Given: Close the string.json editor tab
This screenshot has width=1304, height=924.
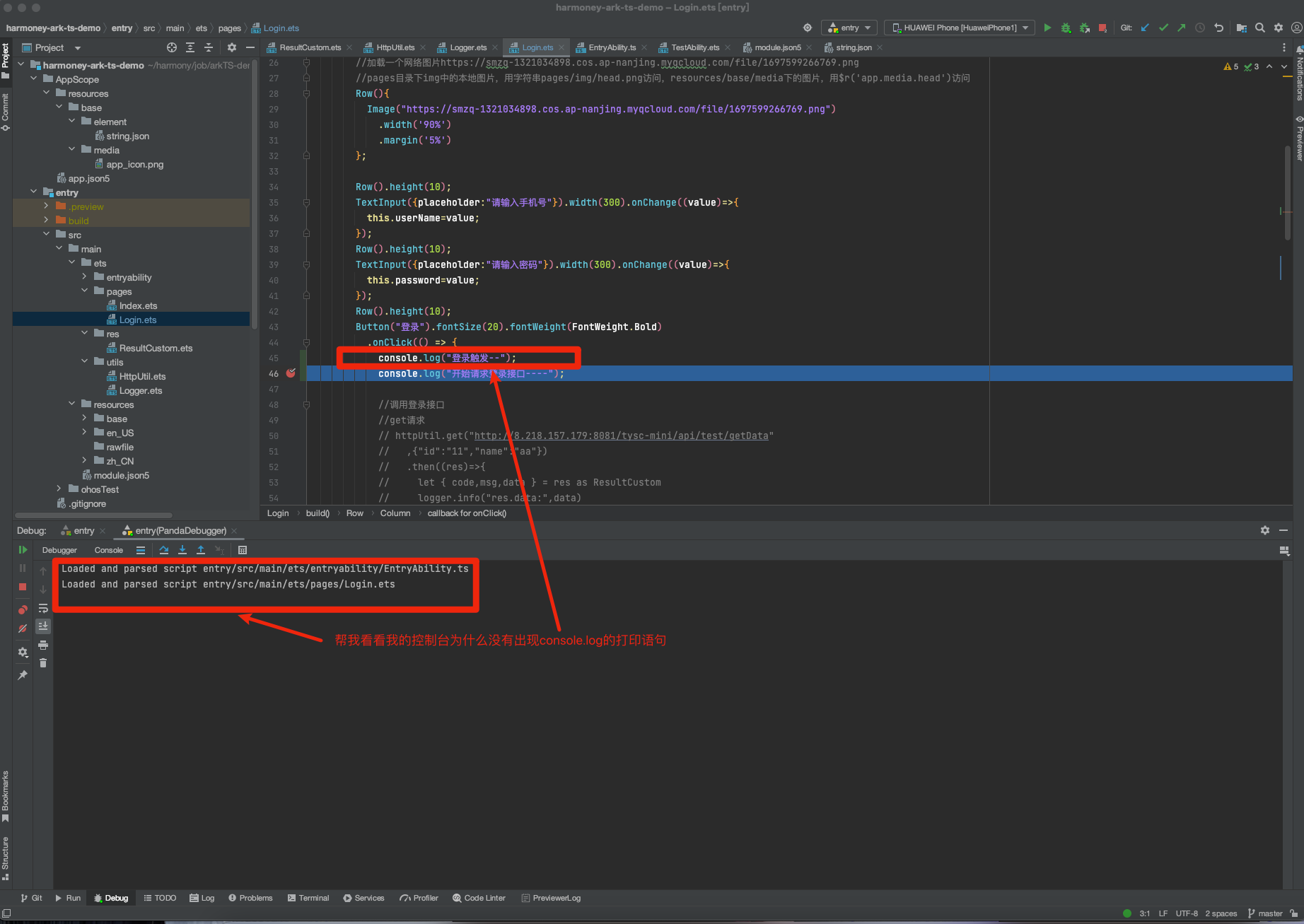Looking at the screenshot, I should (x=880, y=47).
